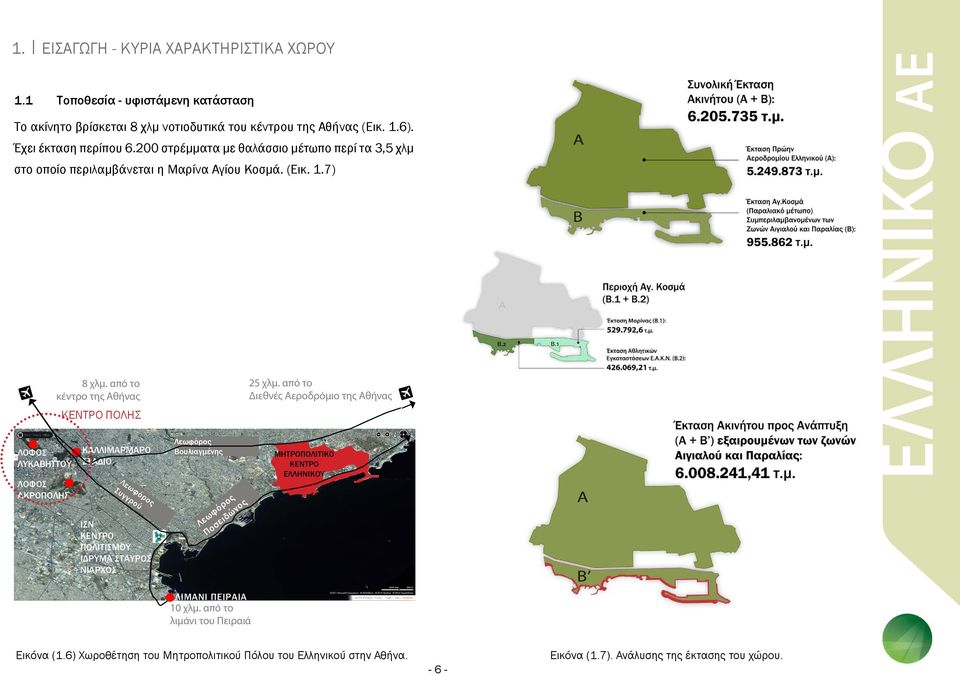Click the label 'Περιοχή Αγ. Κοσμά (Β.1 + Β.2)'
The image size is (960, 675).
643,293
